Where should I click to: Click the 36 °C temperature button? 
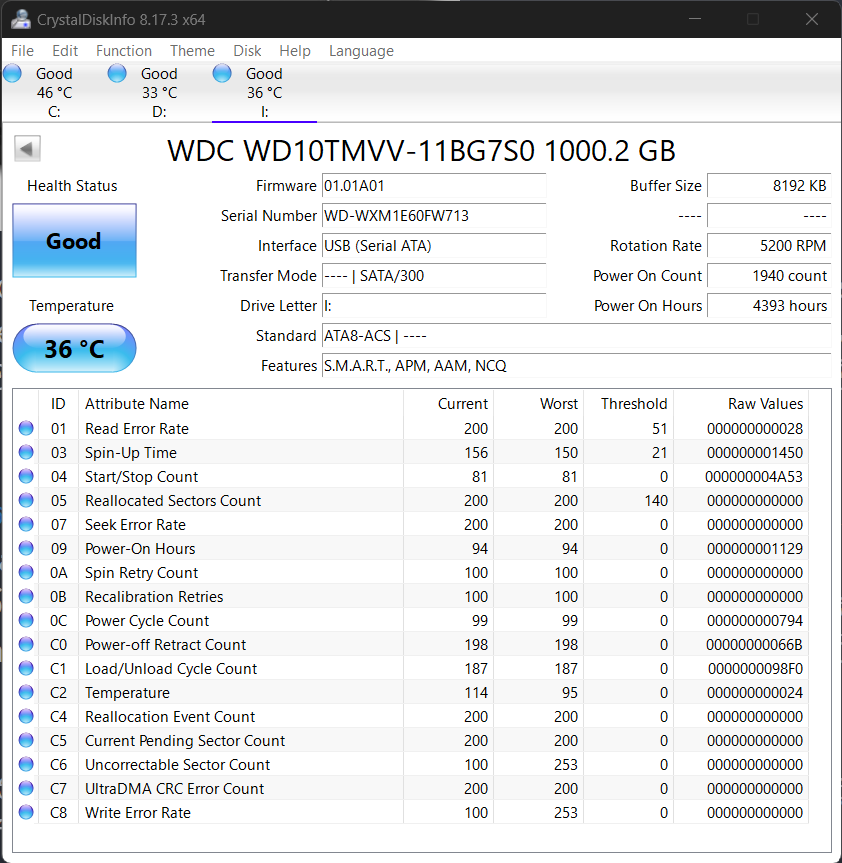tap(74, 348)
